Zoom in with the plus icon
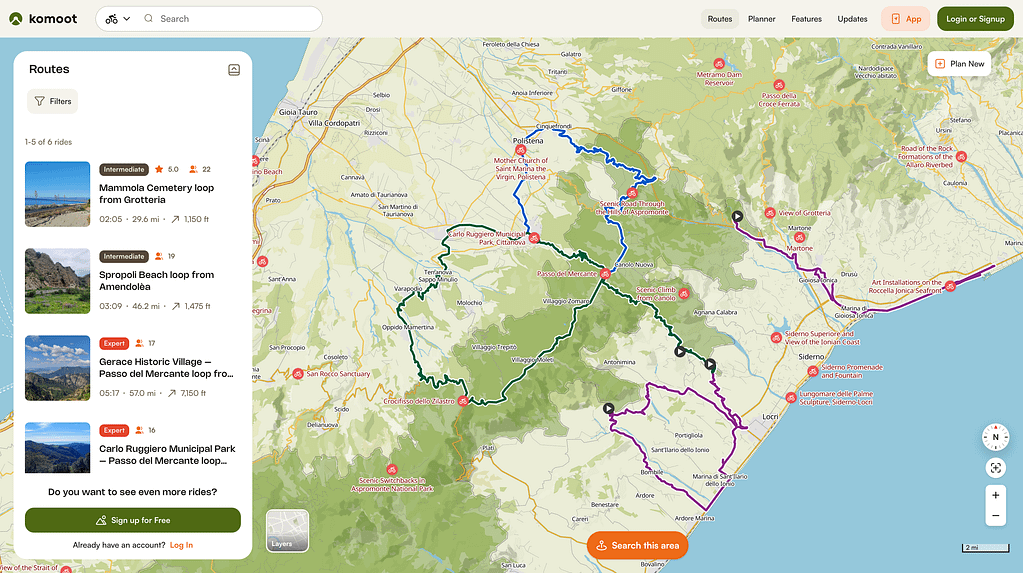This screenshot has width=1023, height=573. click(995, 495)
